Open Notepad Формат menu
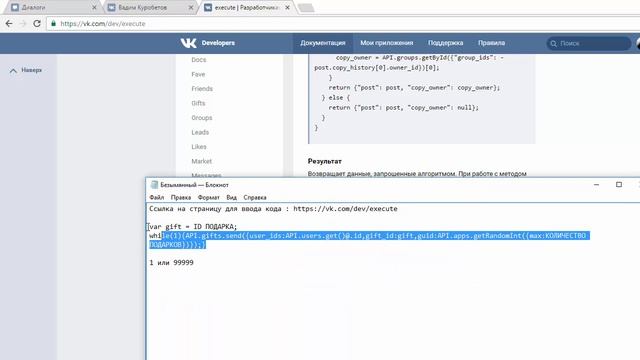 [209, 198]
